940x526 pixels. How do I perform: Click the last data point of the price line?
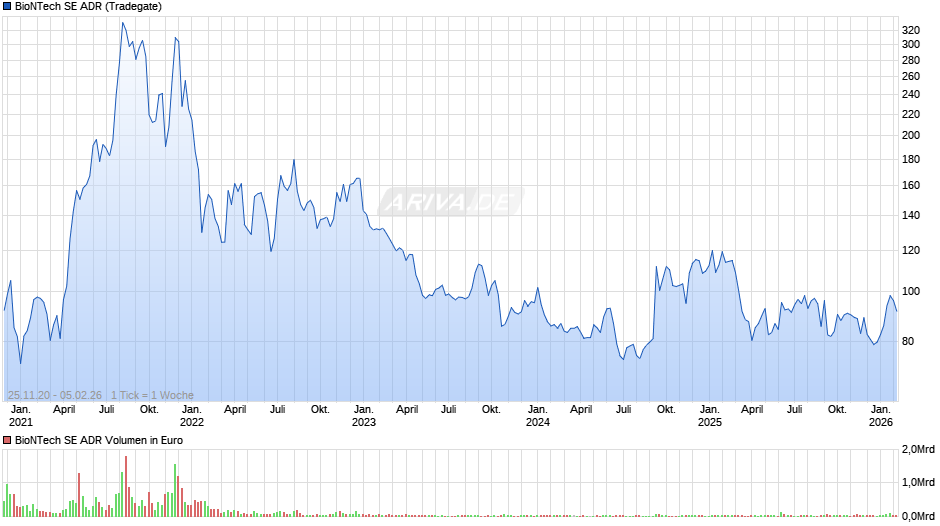pos(896,311)
